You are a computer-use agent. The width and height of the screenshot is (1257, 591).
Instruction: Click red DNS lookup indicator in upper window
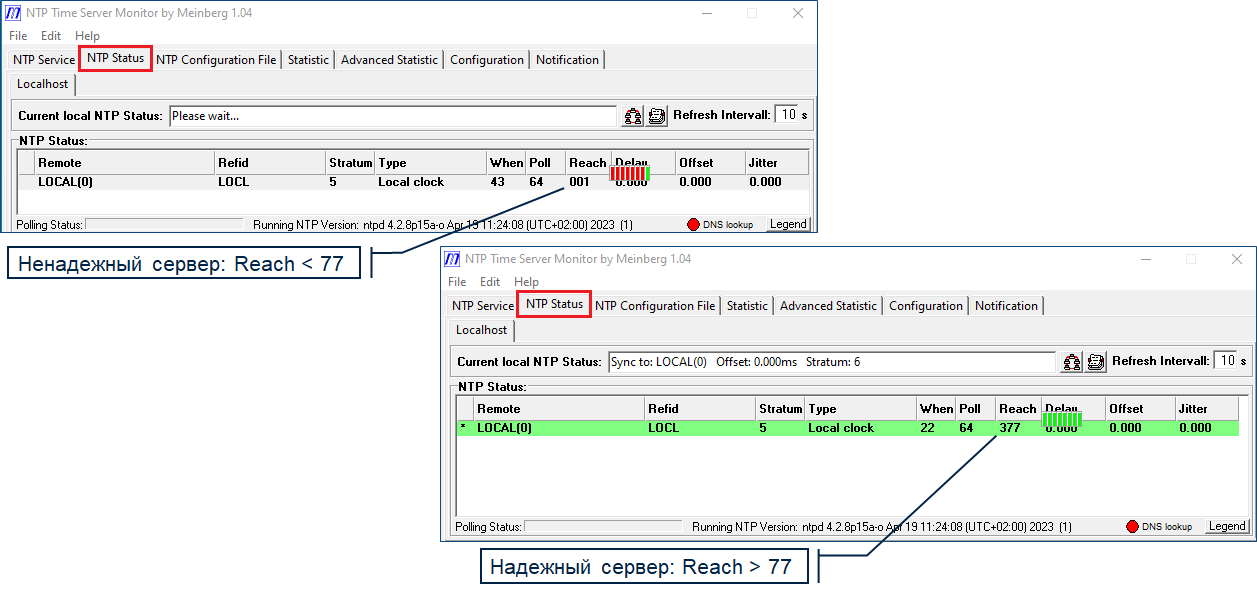pyautogui.click(x=694, y=224)
